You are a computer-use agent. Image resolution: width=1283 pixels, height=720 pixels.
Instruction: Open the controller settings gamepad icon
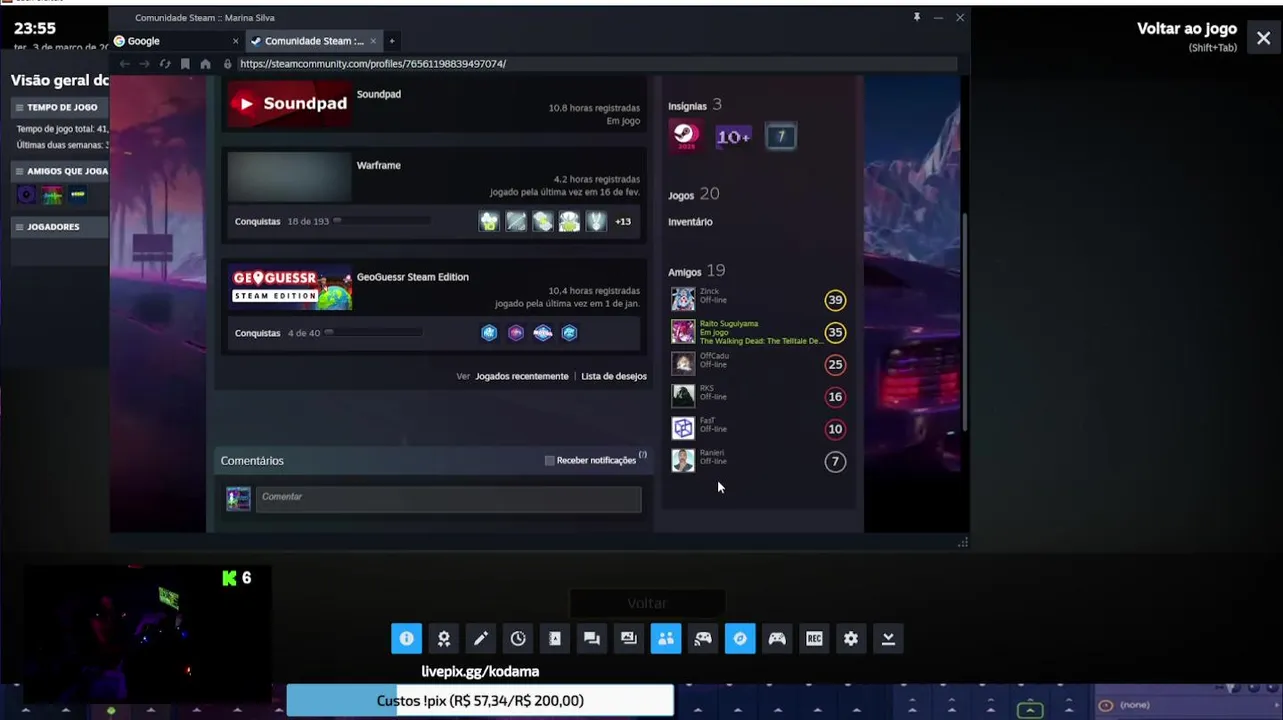click(777, 638)
